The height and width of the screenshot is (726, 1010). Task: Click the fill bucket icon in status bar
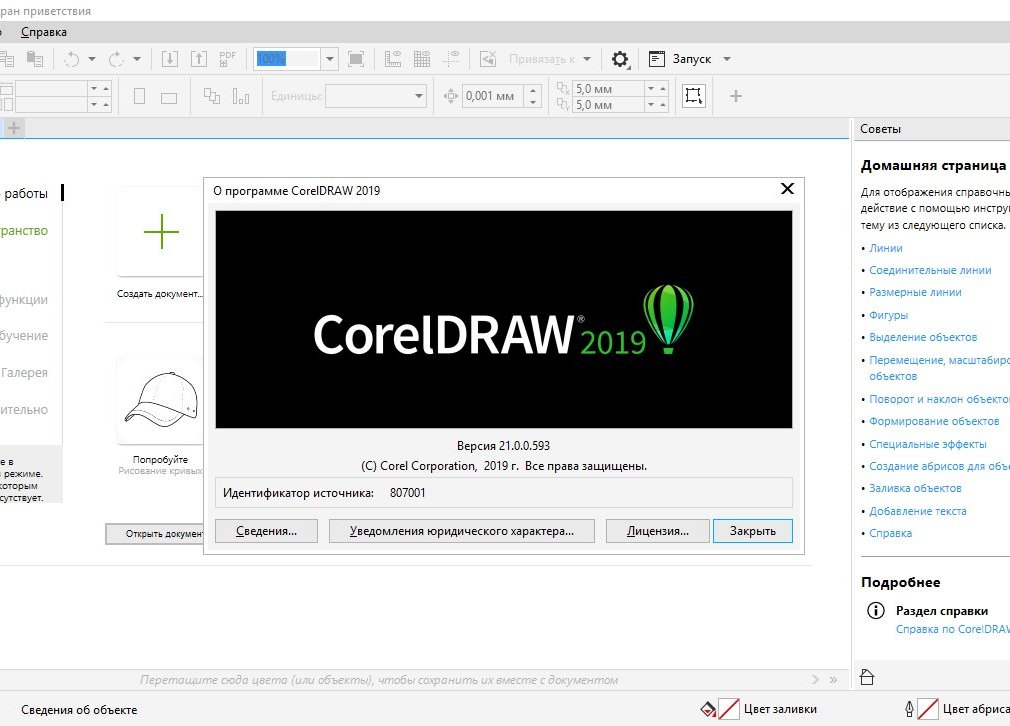click(708, 709)
